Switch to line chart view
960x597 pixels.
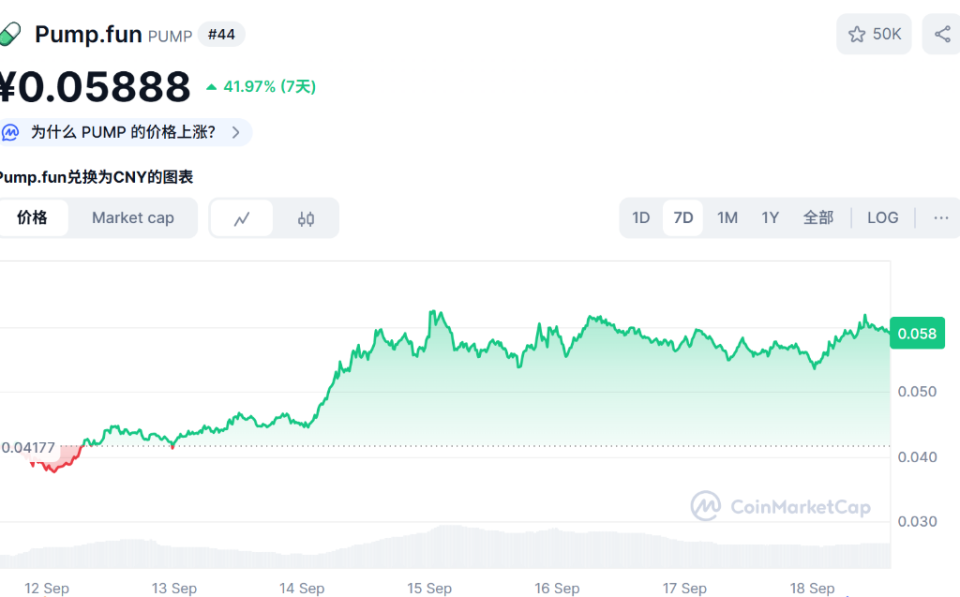(x=242, y=218)
